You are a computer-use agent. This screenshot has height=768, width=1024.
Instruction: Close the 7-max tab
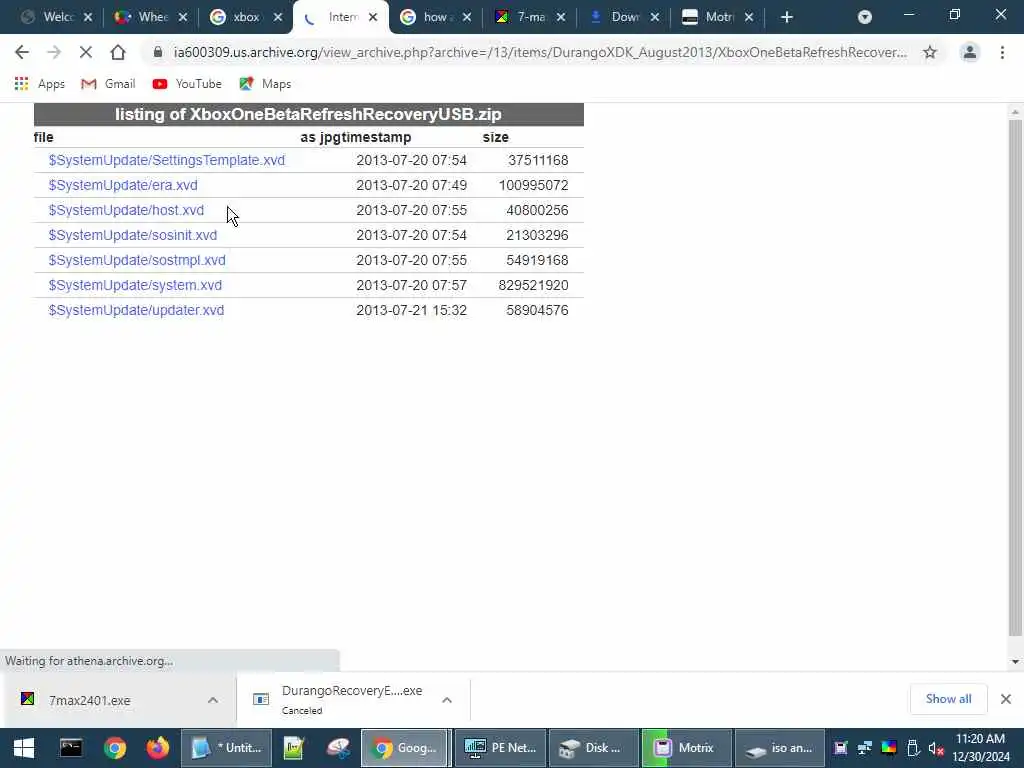click(x=560, y=17)
